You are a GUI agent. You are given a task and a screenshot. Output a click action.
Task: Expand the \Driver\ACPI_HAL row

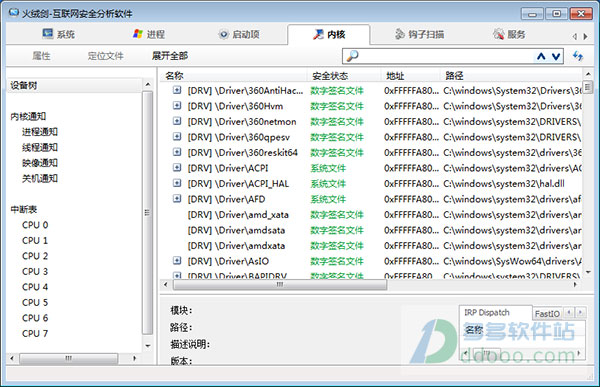[x=177, y=183]
